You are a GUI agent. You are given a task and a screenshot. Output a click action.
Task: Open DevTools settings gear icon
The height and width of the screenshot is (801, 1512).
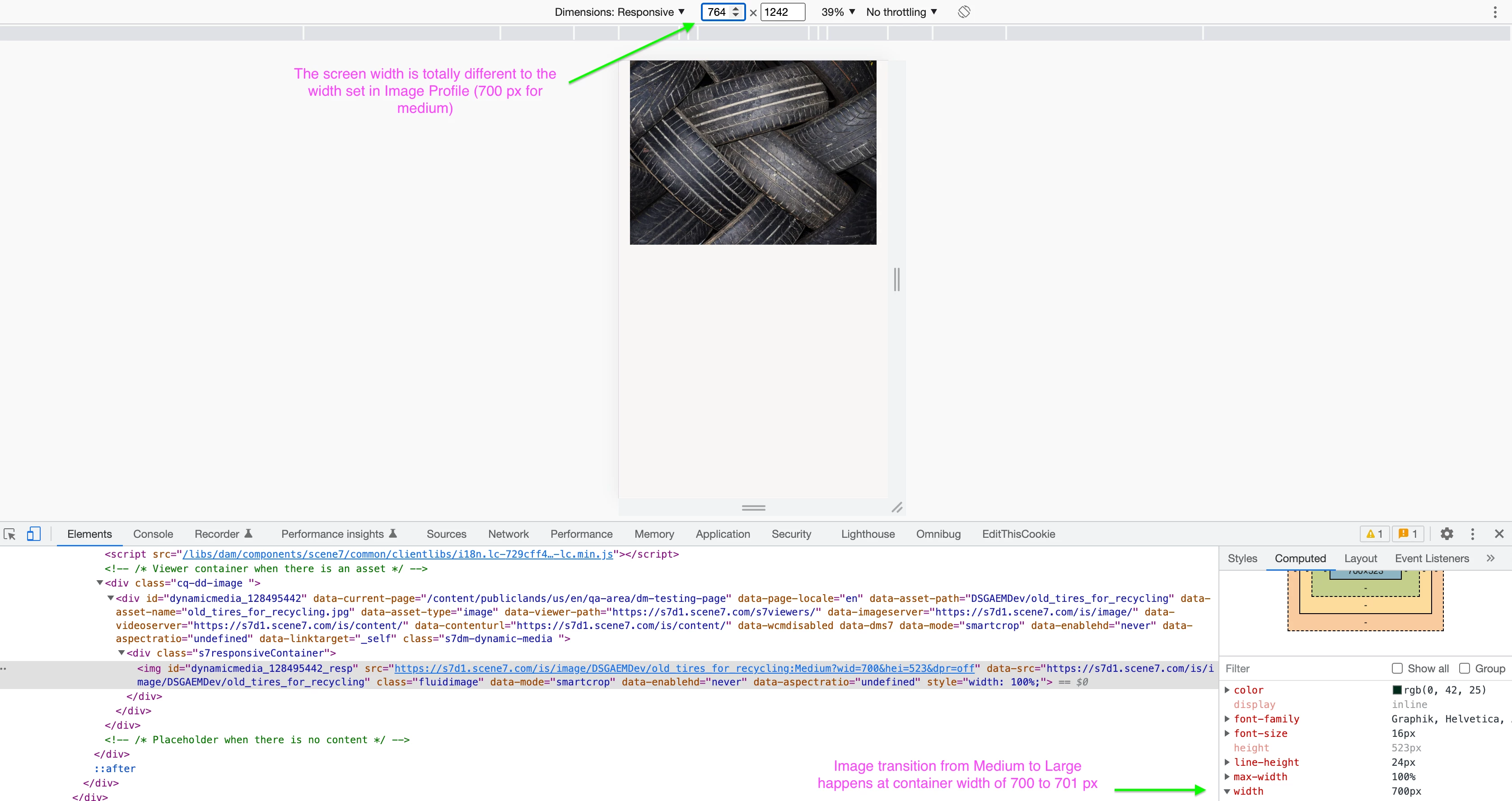coord(1446,534)
